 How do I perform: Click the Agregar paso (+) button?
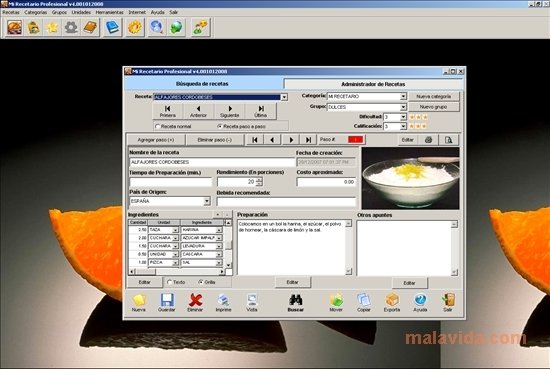[x=156, y=140]
